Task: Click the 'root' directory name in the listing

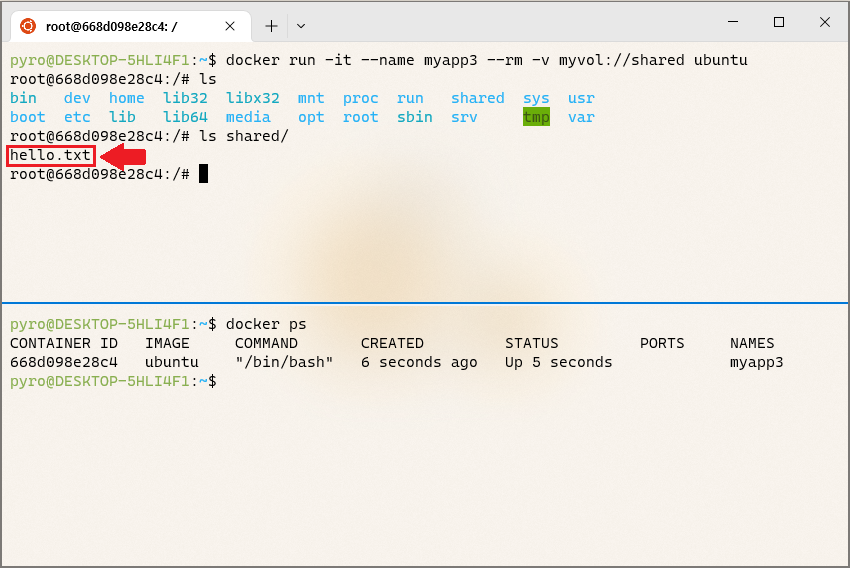Action: coord(360,117)
